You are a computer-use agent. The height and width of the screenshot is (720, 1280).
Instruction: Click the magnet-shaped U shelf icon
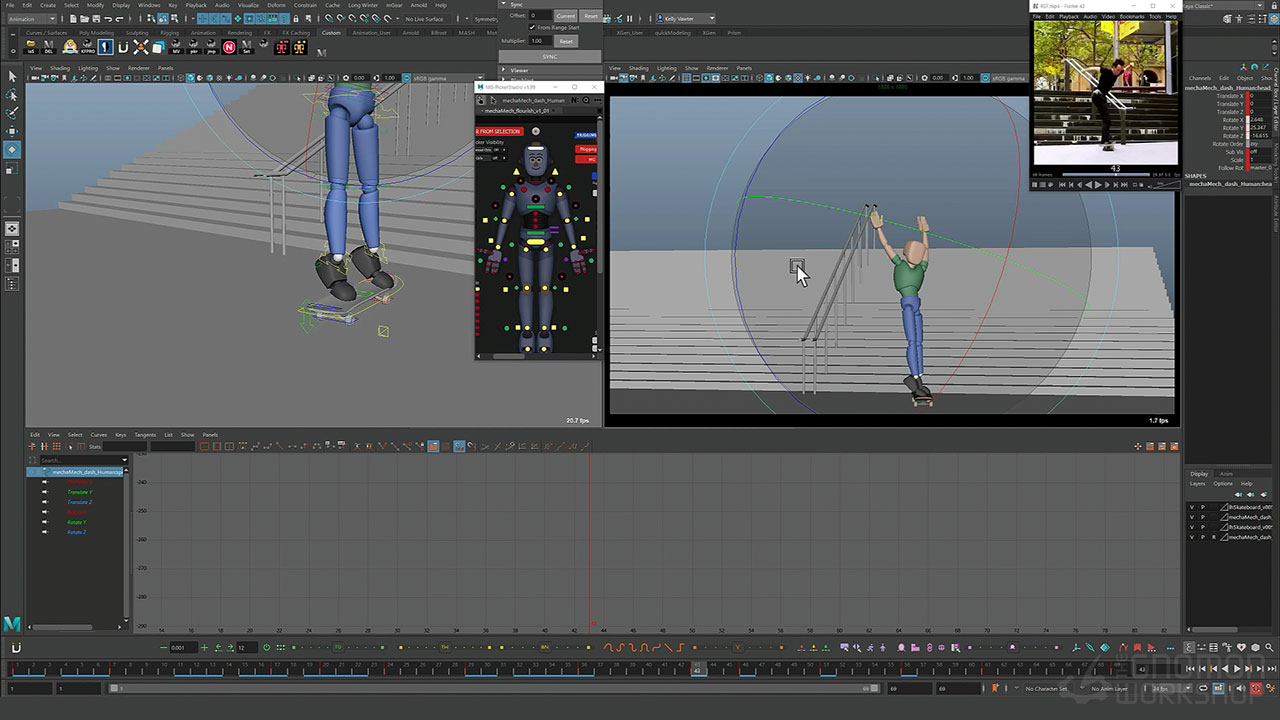tap(123, 47)
